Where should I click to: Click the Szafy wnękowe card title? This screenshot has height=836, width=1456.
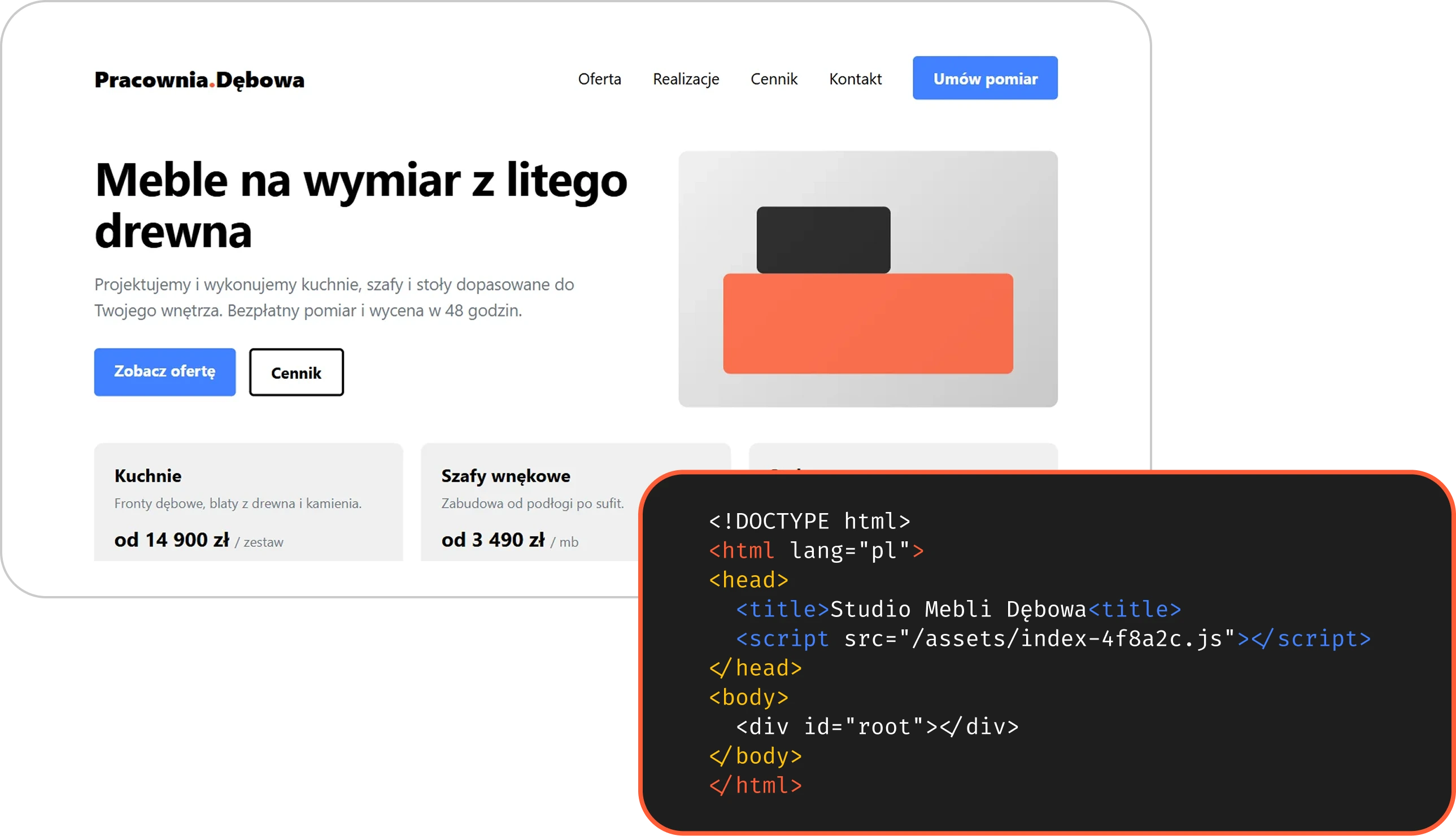coord(505,475)
